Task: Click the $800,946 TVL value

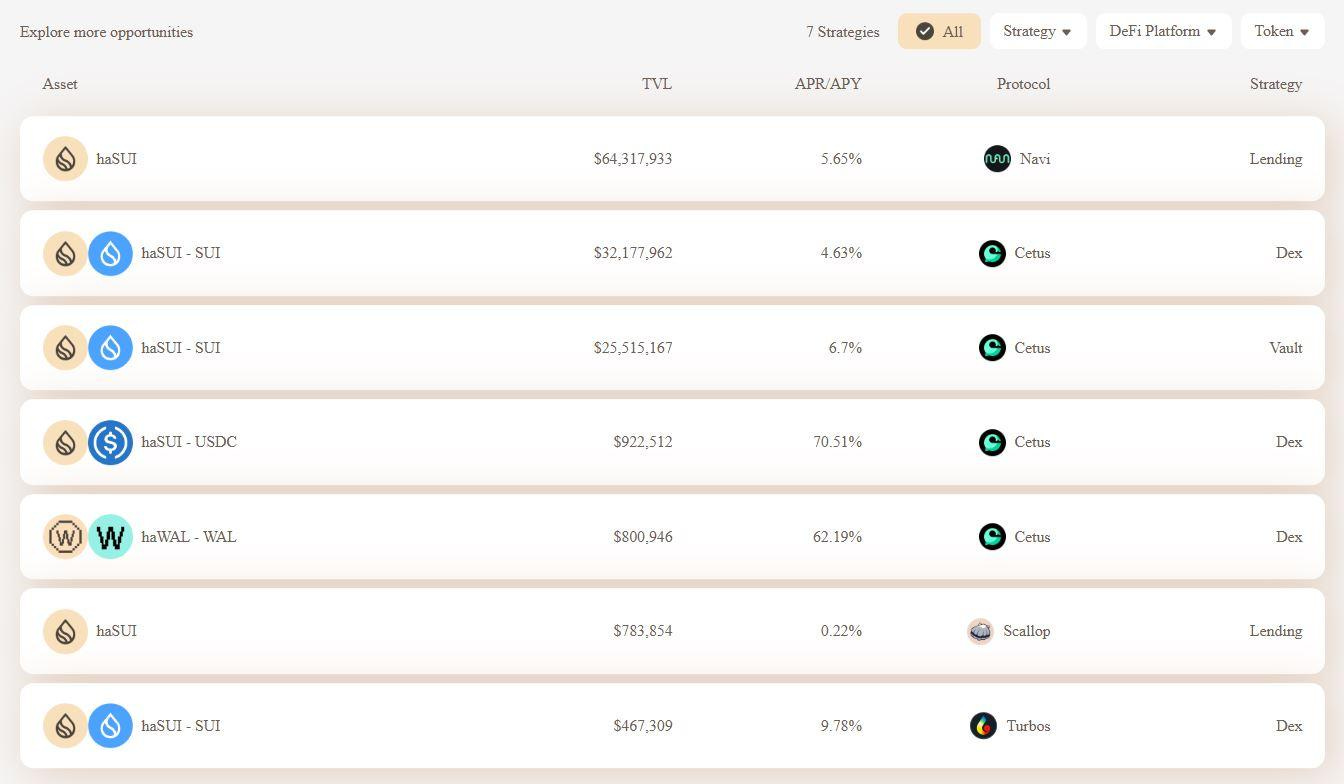Action: click(643, 537)
